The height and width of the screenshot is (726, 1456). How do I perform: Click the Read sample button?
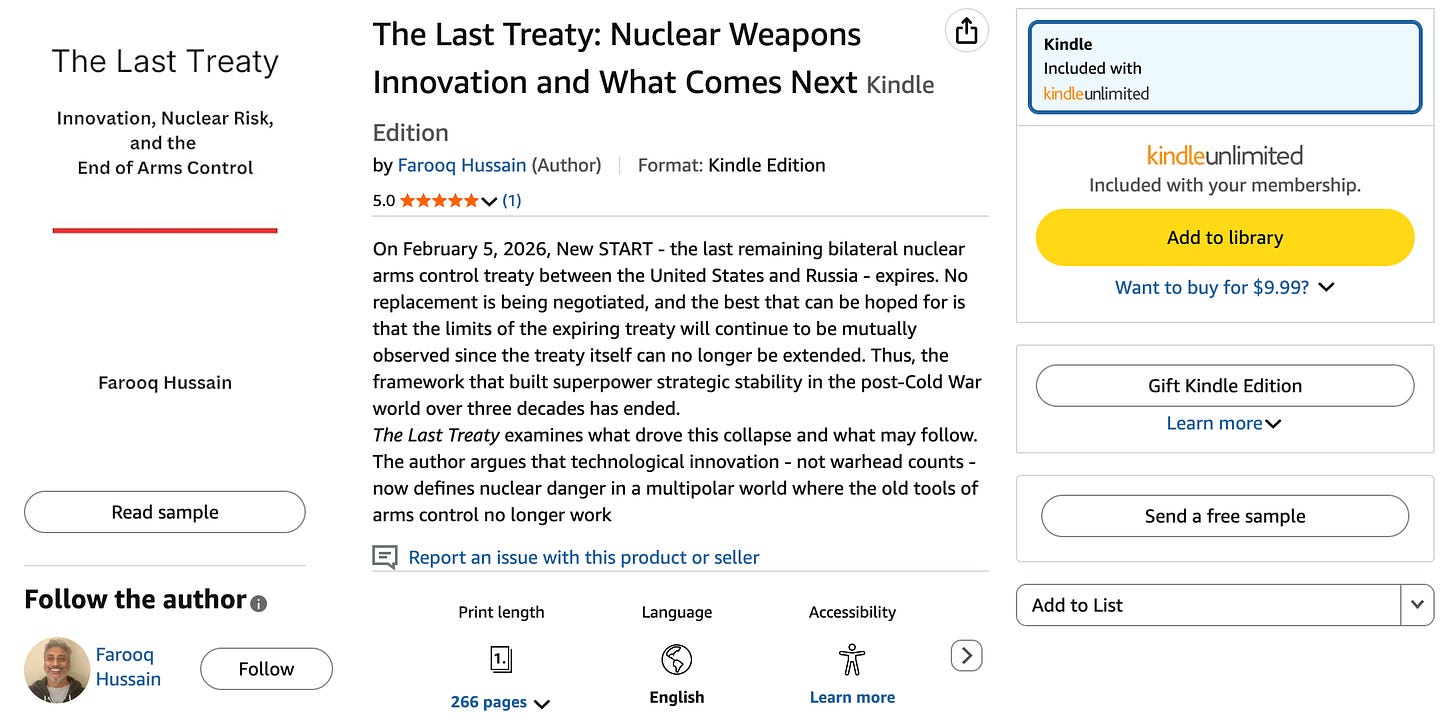click(x=165, y=512)
